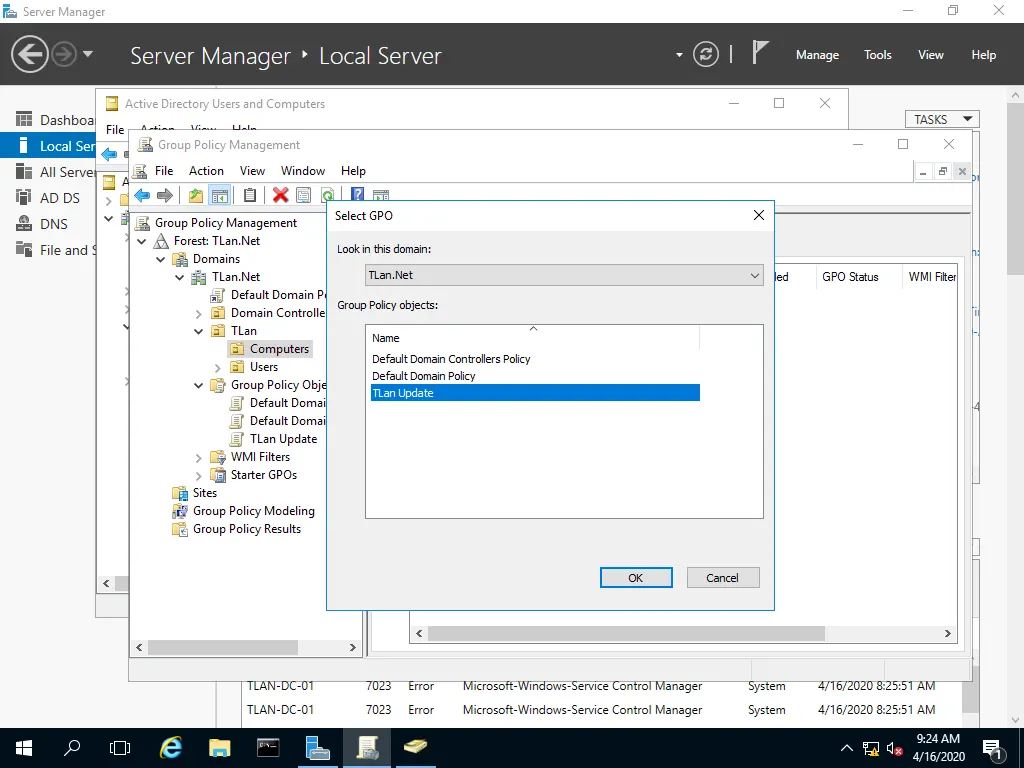Screen dimensions: 1024x768
Task: Close the Select GPO dialog with X
Action: click(x=759, y=216)
